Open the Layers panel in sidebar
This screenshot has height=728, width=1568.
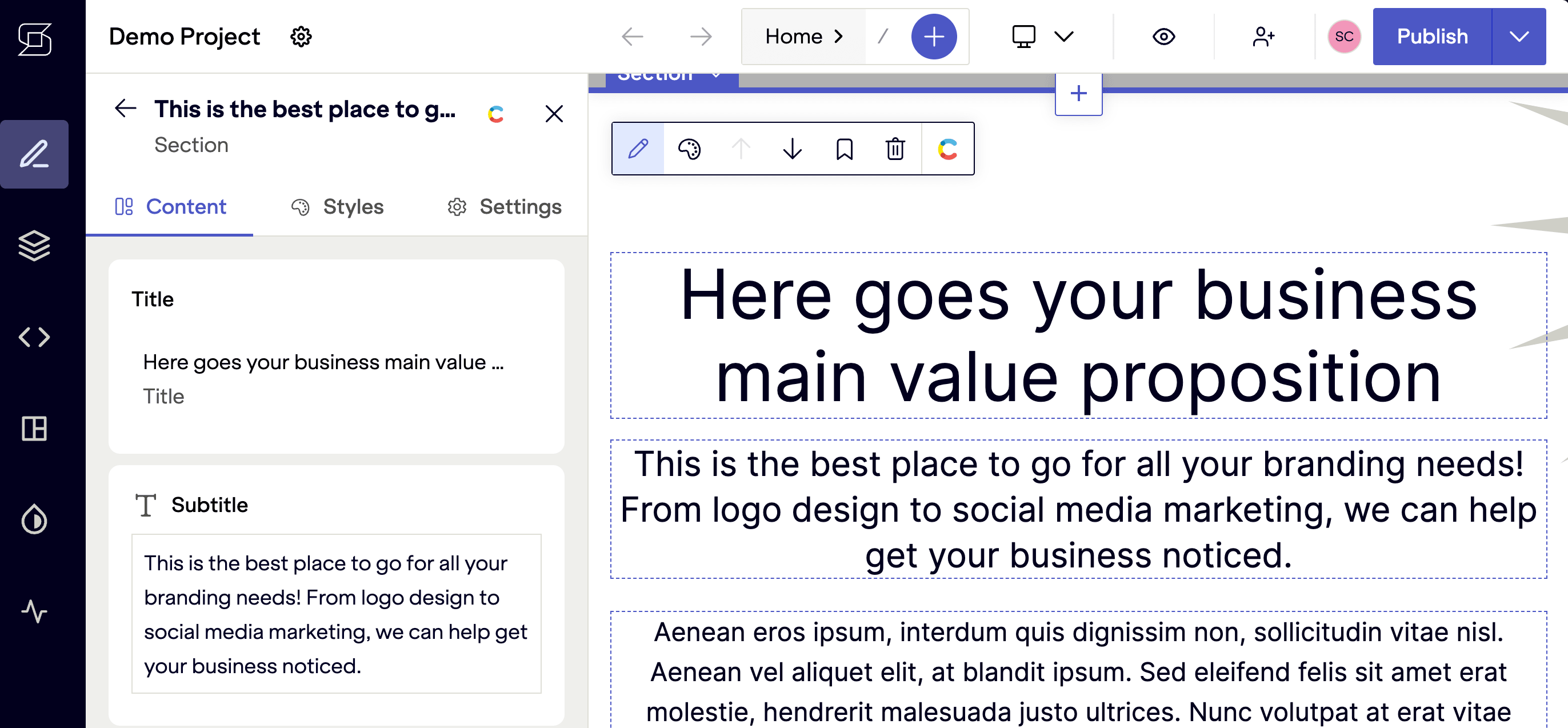point(34,245)
